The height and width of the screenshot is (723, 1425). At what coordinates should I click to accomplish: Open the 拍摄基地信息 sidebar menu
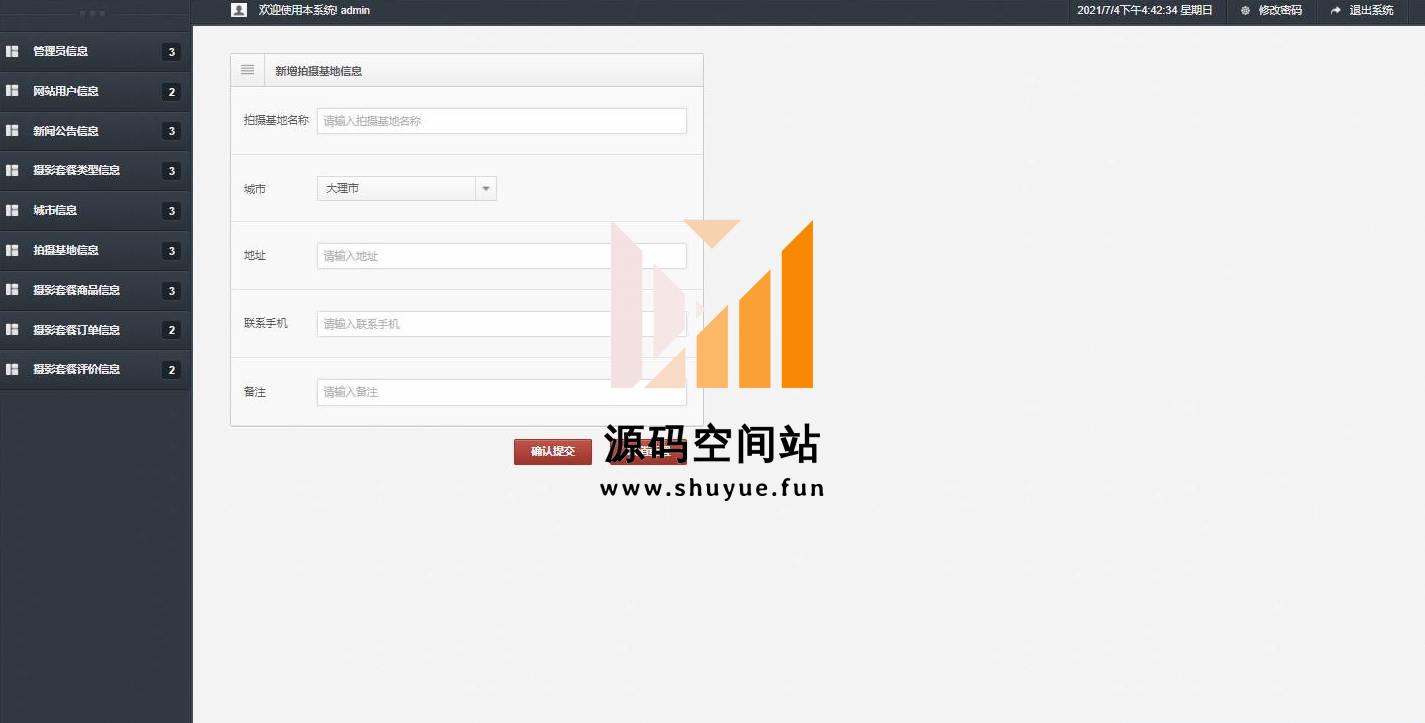tap(66, 250)
